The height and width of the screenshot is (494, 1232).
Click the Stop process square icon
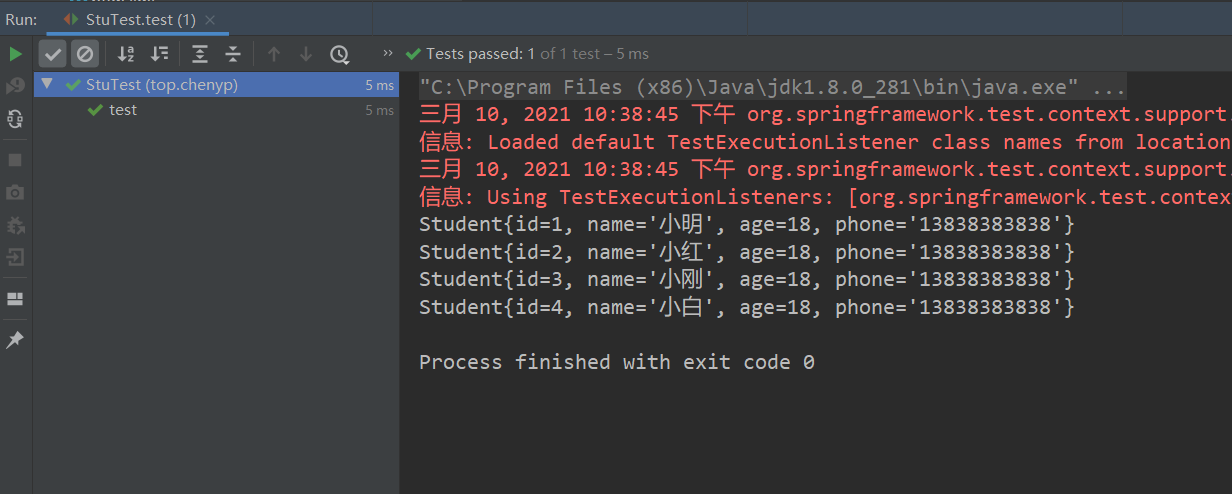point(15,159)
